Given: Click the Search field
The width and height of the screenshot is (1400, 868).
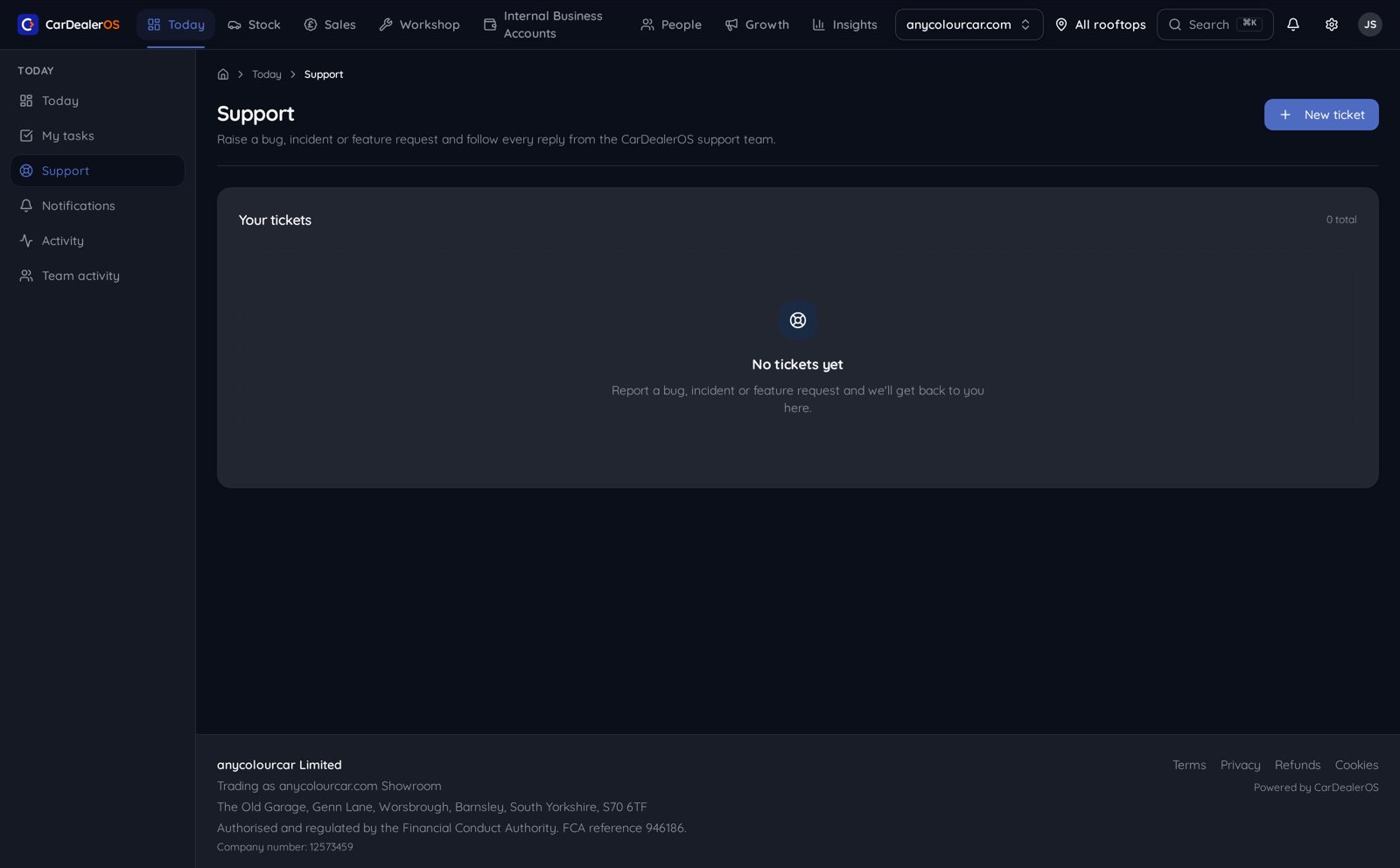Looking at the screenshot, I should (1214, 24).
